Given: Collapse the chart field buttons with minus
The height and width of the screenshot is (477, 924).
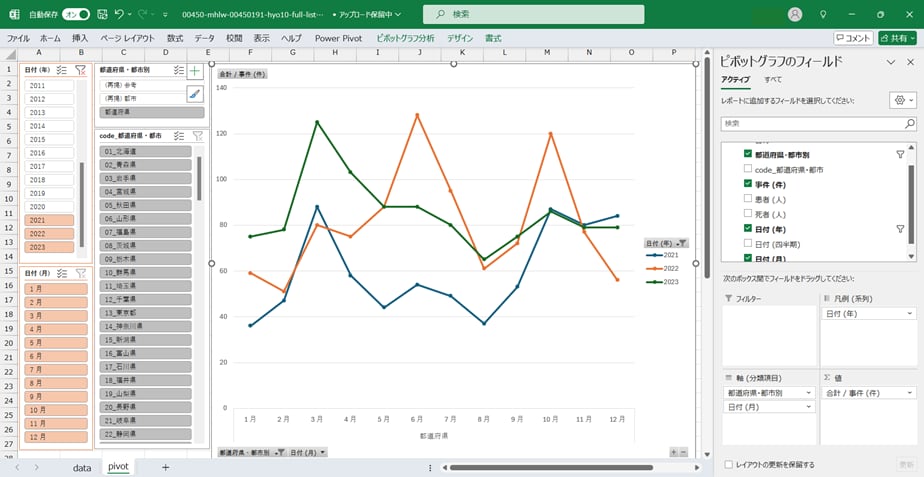Looking at the screenshot, I should click(683, 452).
